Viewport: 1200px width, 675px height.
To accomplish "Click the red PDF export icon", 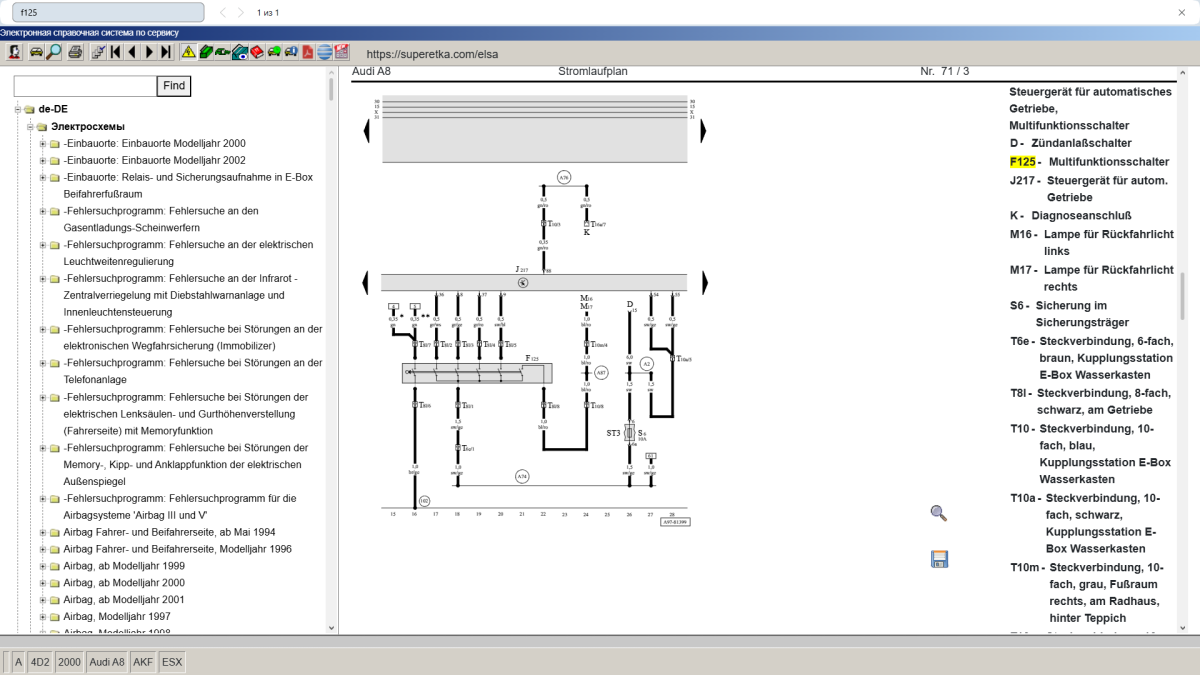I will pos(308,52).
